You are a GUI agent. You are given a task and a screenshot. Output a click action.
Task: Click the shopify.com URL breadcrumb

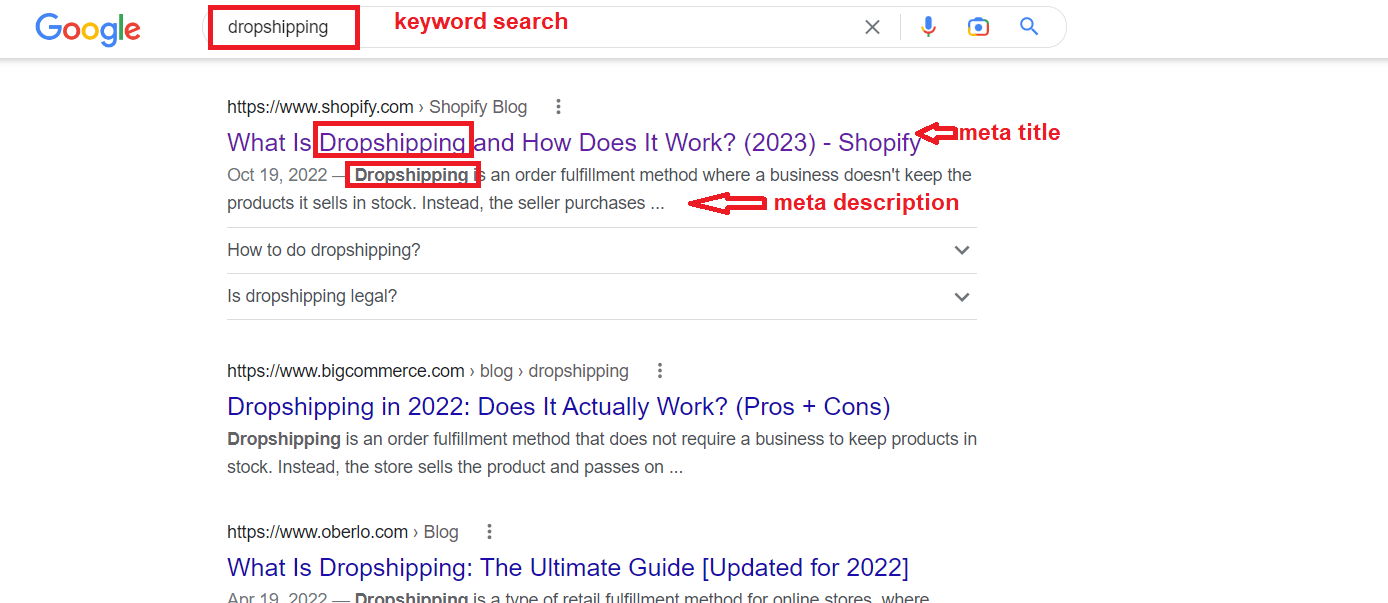click(377, 107)
